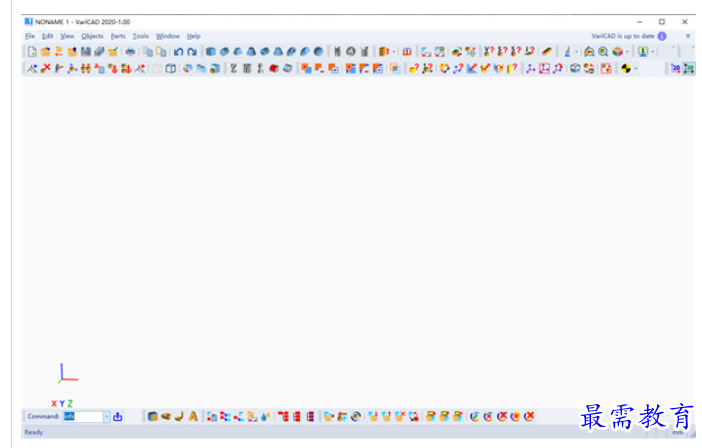Image resolution: width=702 pixels, height=448 pixels.
Task: Switch to 3D modeling mode
Action: 689,68
